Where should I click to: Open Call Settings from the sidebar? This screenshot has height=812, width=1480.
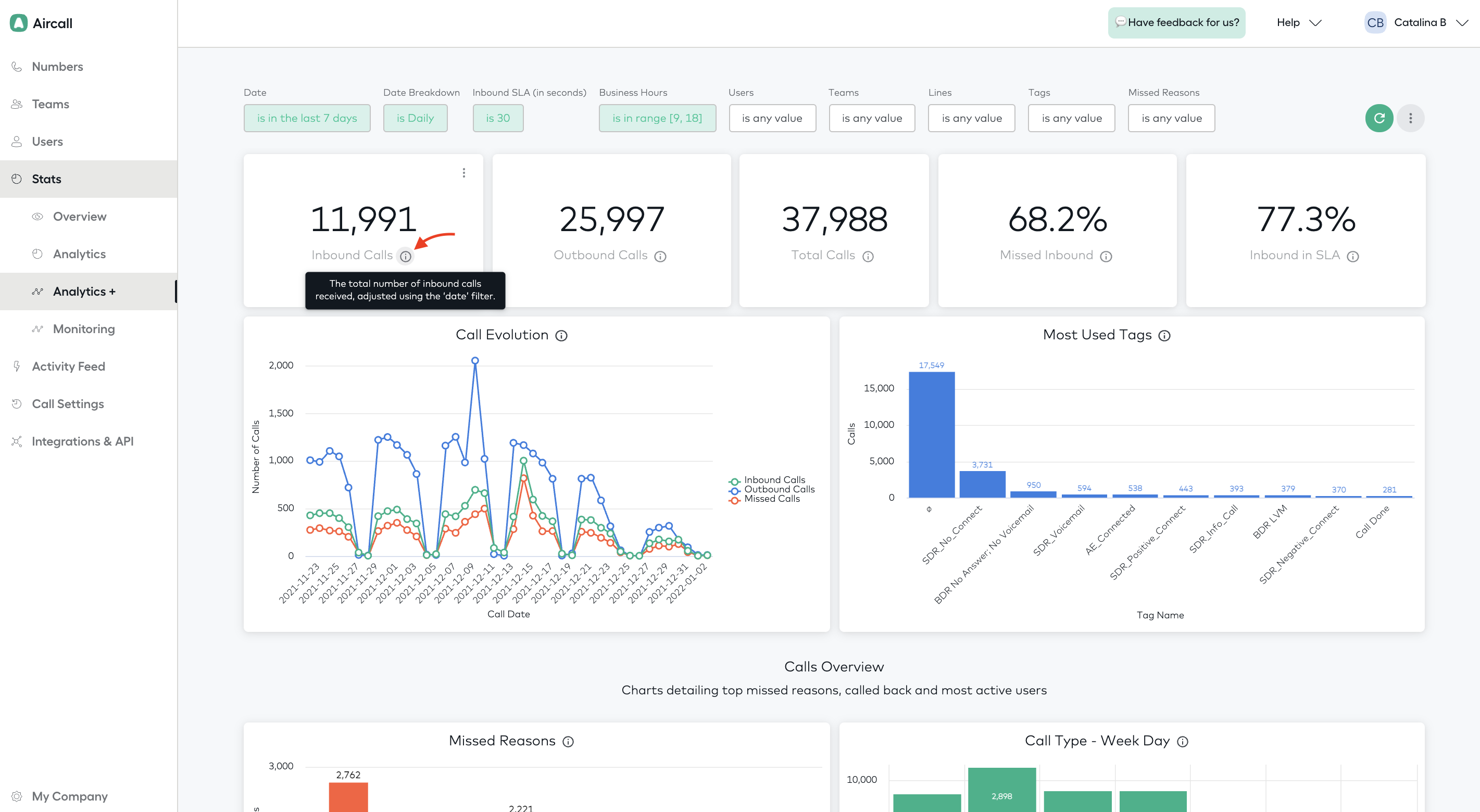89,404
